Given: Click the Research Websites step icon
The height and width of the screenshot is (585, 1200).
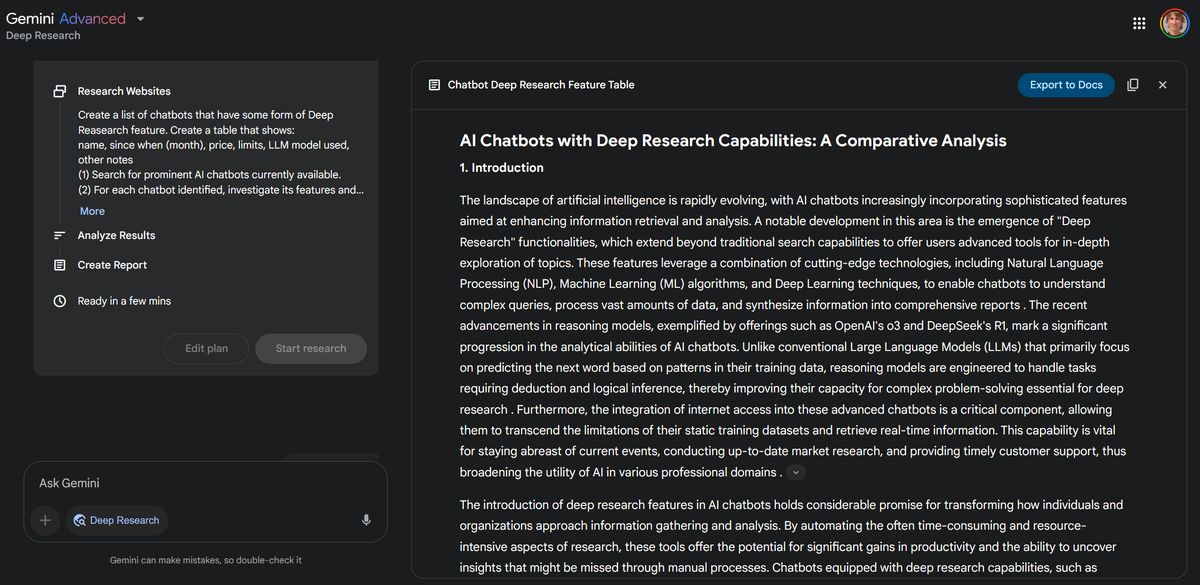Looking at the screenshot, I should (x=60, y=91).
